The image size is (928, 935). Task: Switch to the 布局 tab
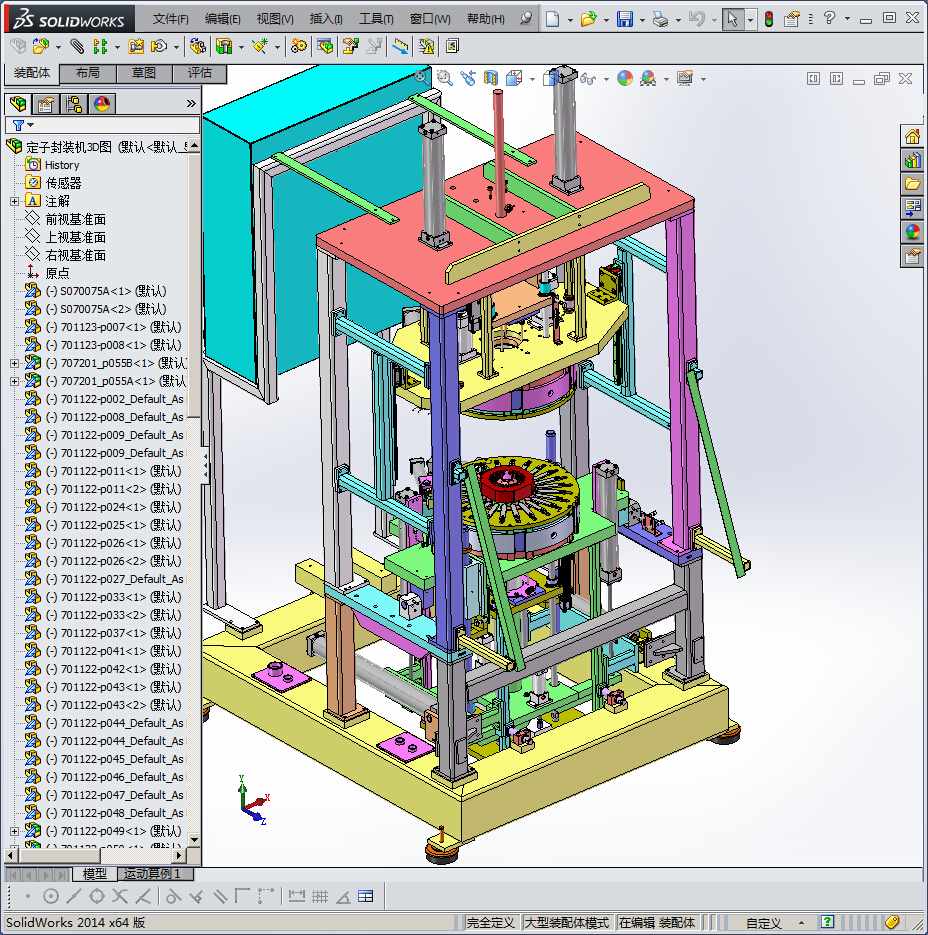(88, 73)
